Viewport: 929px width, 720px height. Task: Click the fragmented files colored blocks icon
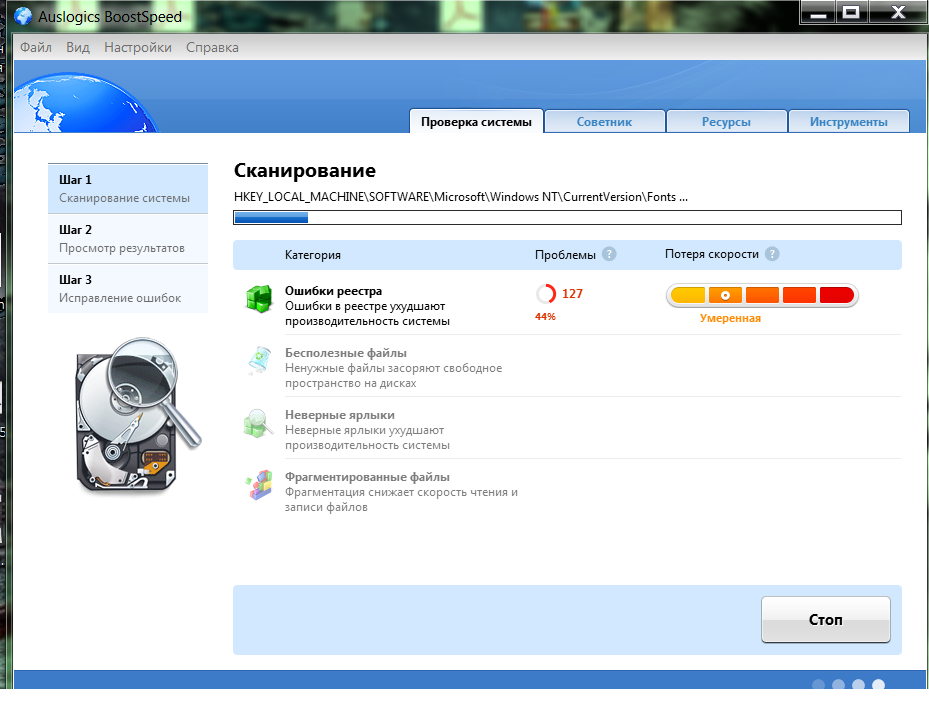pos(259,485)
